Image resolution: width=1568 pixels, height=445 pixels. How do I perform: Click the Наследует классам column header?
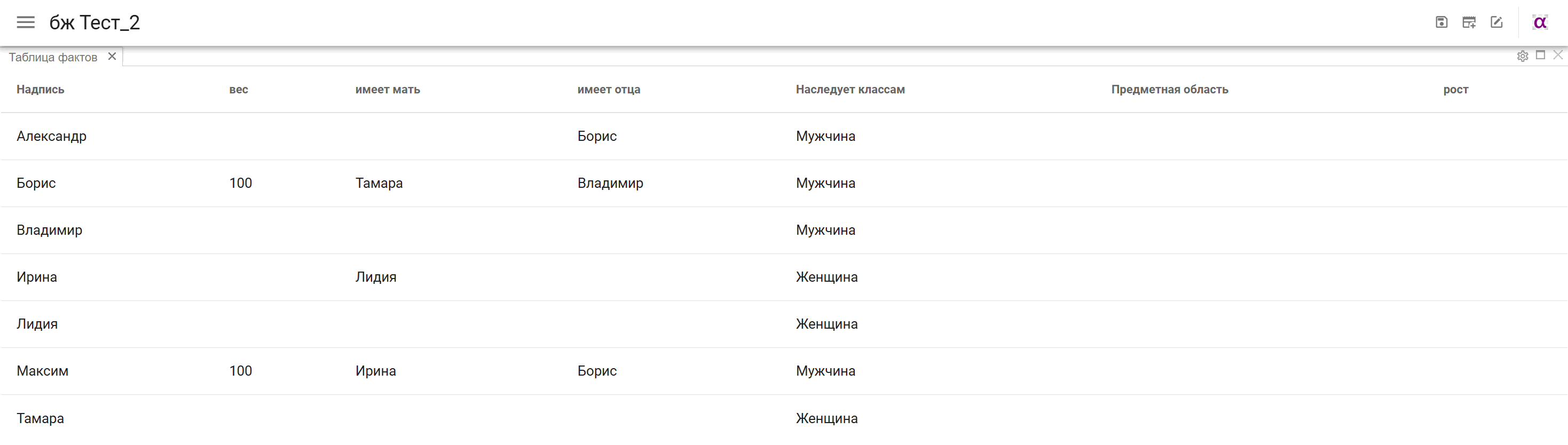click(x=850, y=90)
